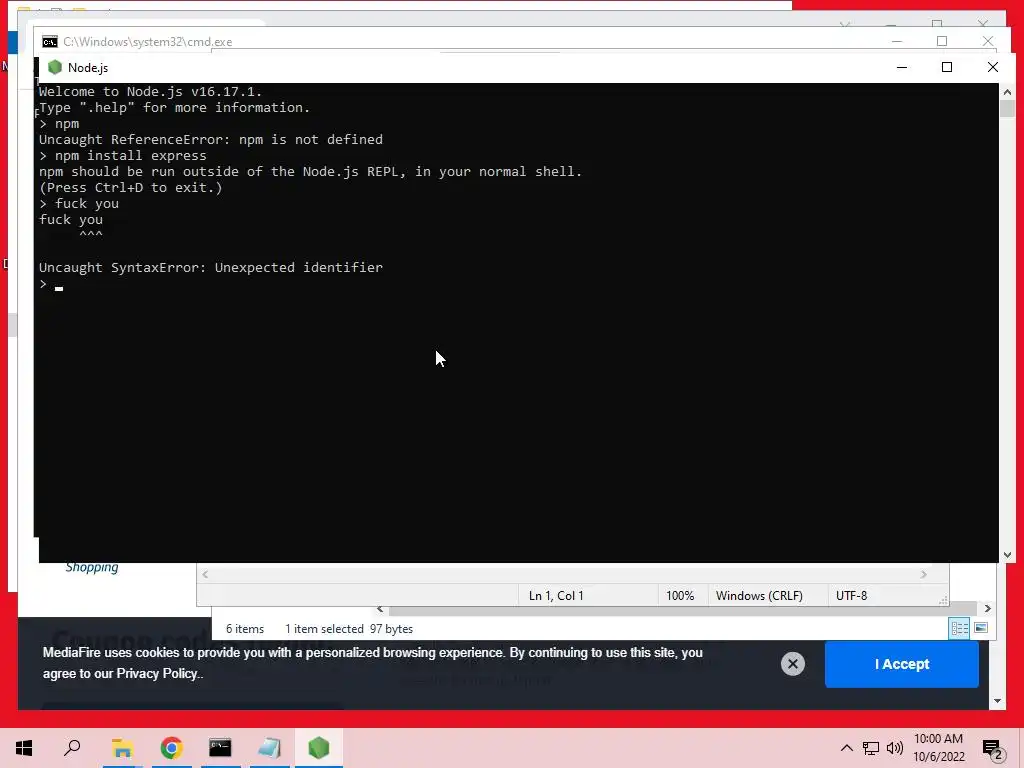Screen dimensions: 1024x768
Task: Click '1 item selected 97 bytes' status
Action: (x=349, y=629)
